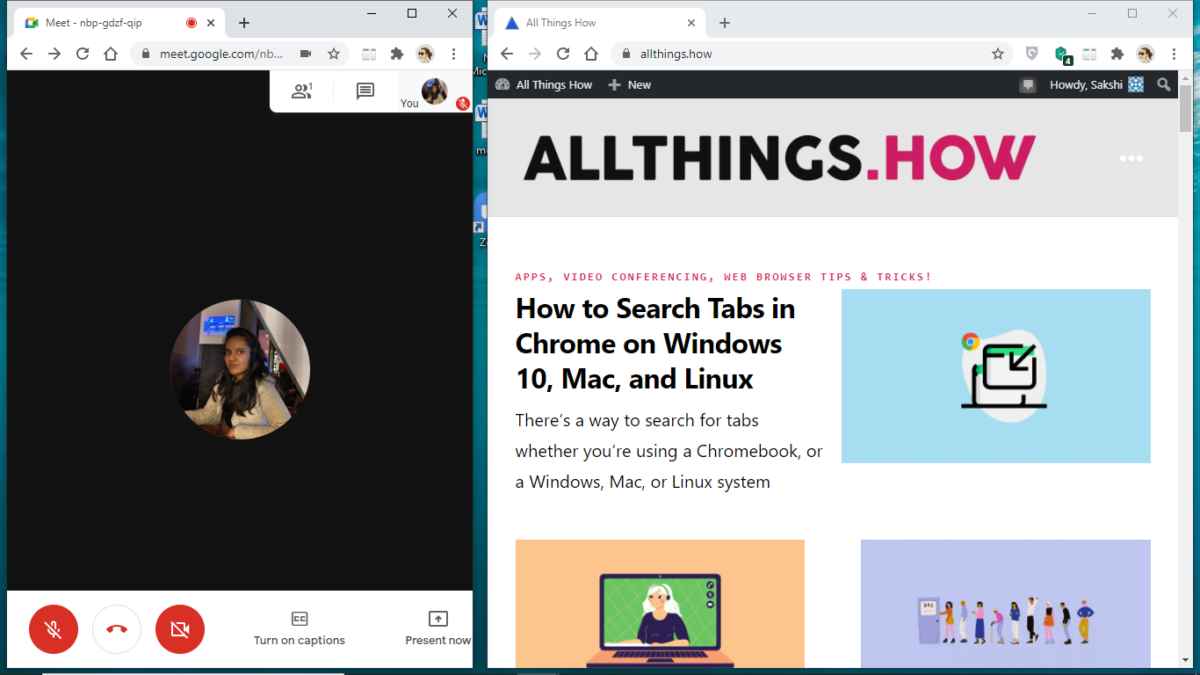
Task: Open the orange video-call laptop article thumbnail
Action: click(x=660, y=604)
